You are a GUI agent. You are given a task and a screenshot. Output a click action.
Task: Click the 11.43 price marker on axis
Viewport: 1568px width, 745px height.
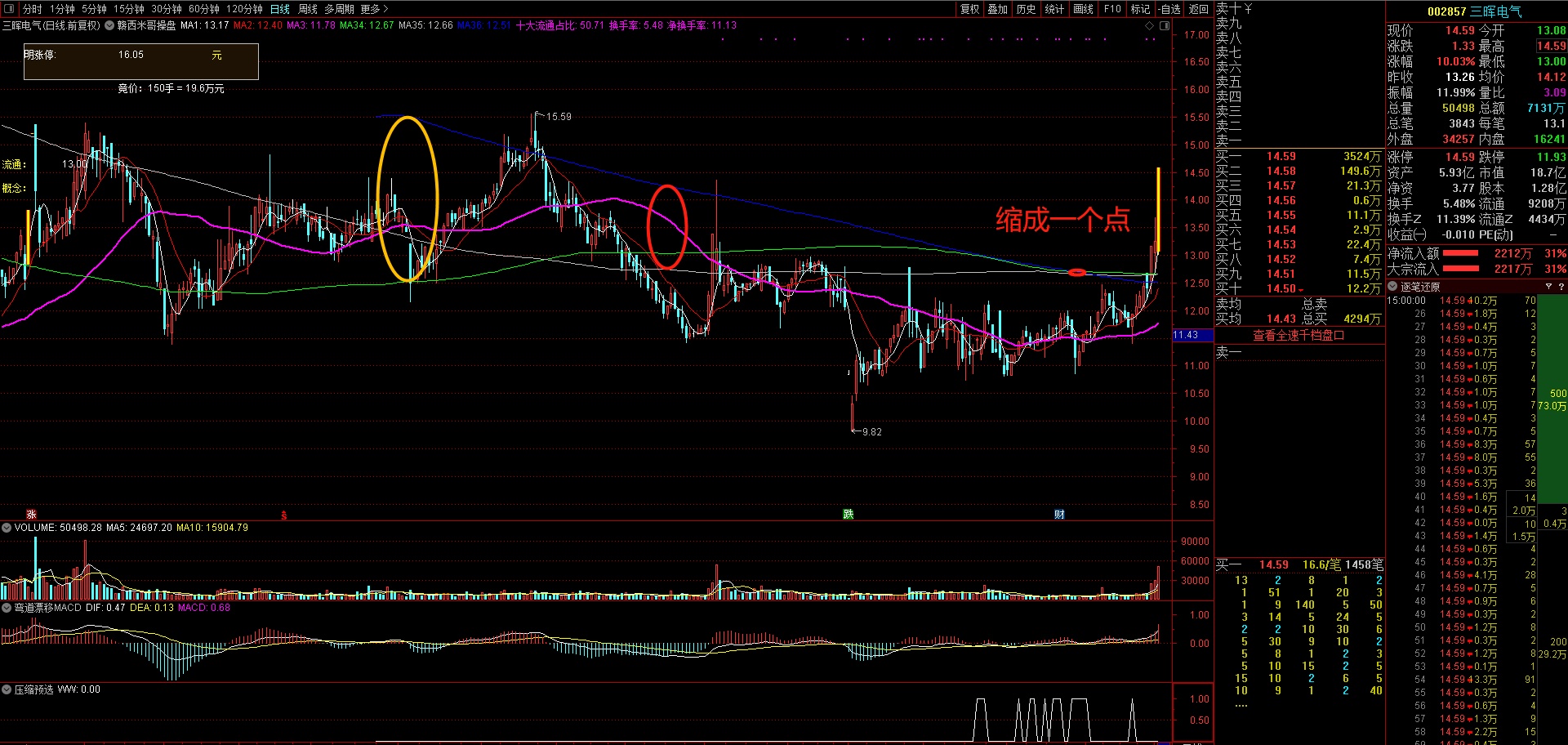click(x=1186, y=335)
